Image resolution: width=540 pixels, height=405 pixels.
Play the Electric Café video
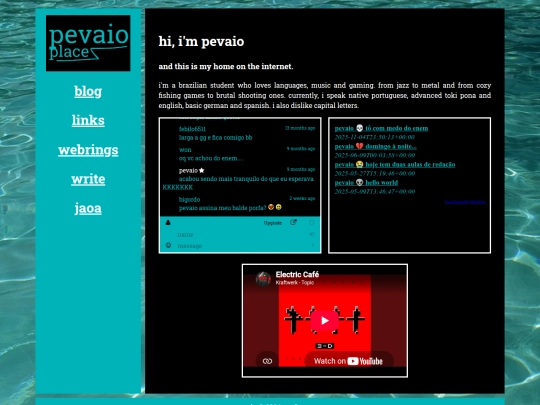coord(324,321)
